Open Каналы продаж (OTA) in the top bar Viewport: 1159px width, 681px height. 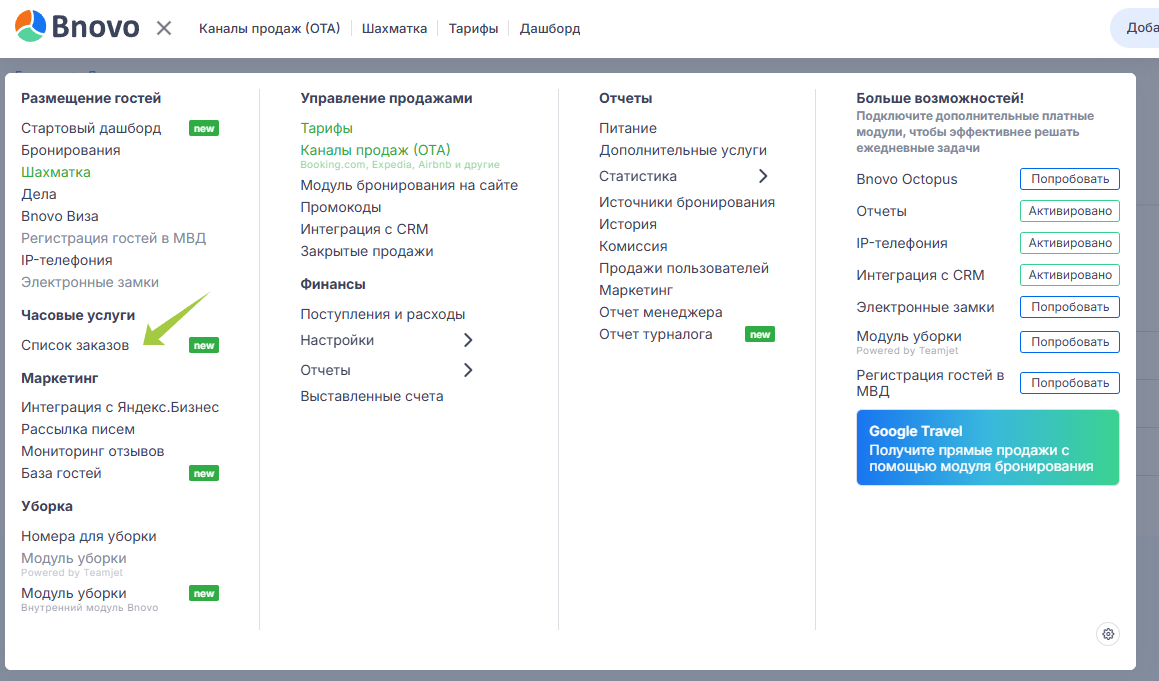pos(270,28)
